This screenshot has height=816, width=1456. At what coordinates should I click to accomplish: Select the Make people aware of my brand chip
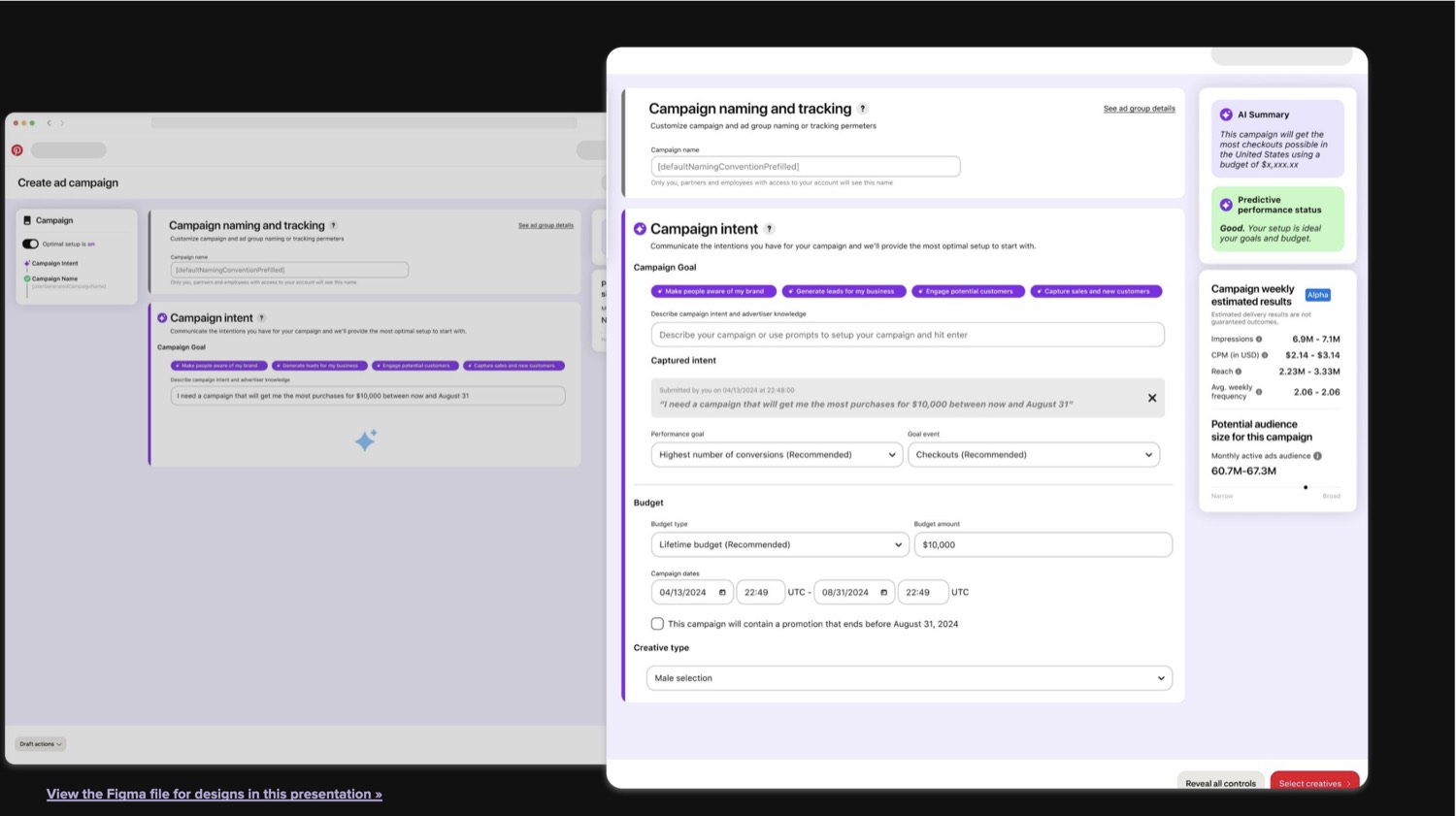[713, 291]
